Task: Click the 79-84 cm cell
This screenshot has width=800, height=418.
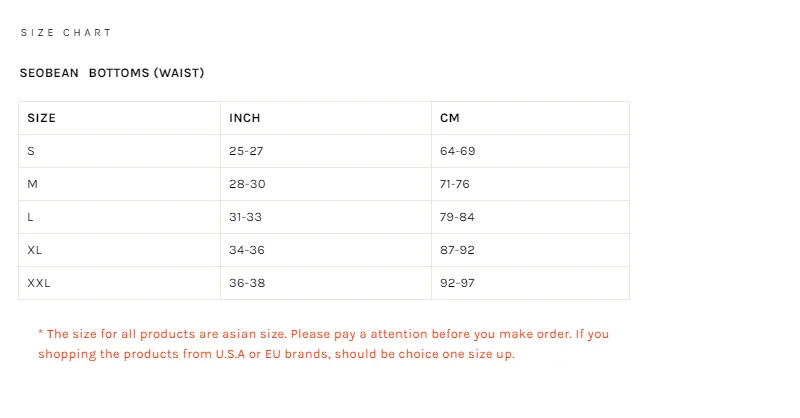Action: click(457, 217)
